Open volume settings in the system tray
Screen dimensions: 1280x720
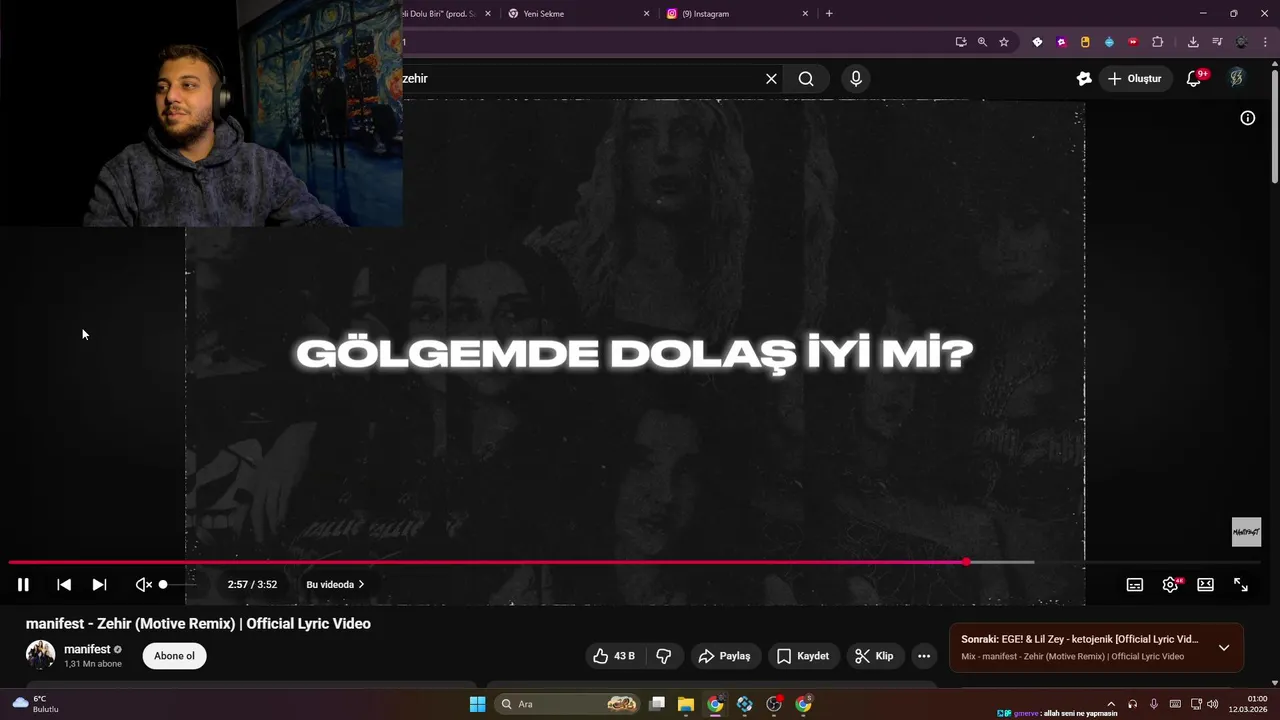tap(1212, 704)
